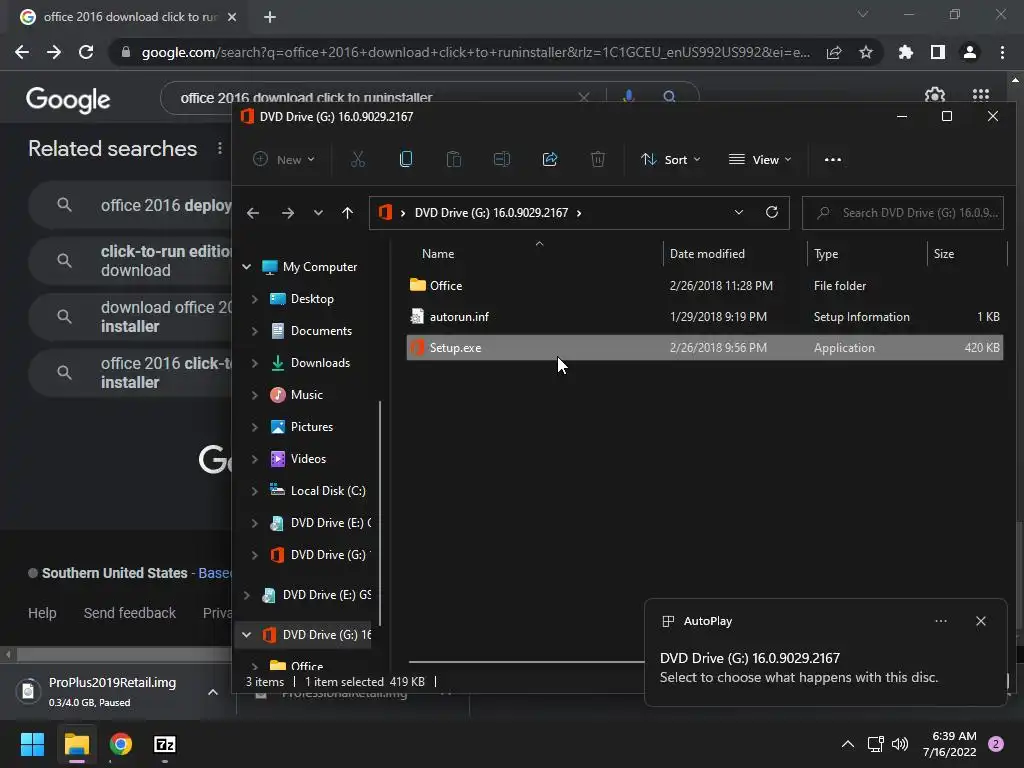1024x768 pixels.
Task: Click the Google logo
Action: click(68, 99)
